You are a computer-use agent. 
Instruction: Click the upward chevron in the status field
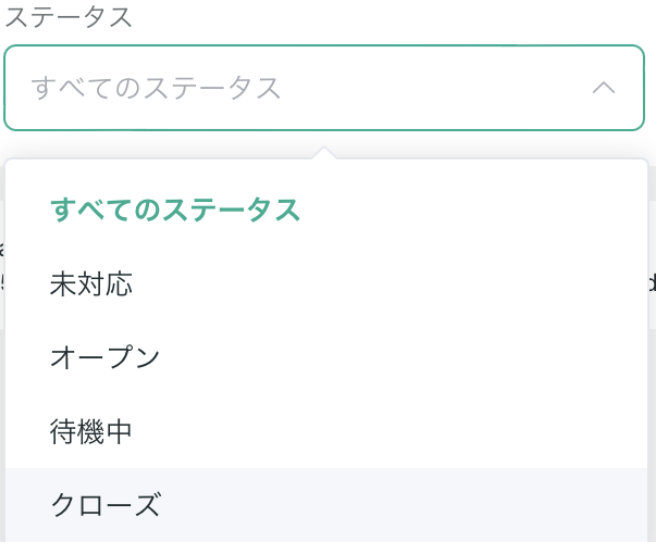[603, 88]
